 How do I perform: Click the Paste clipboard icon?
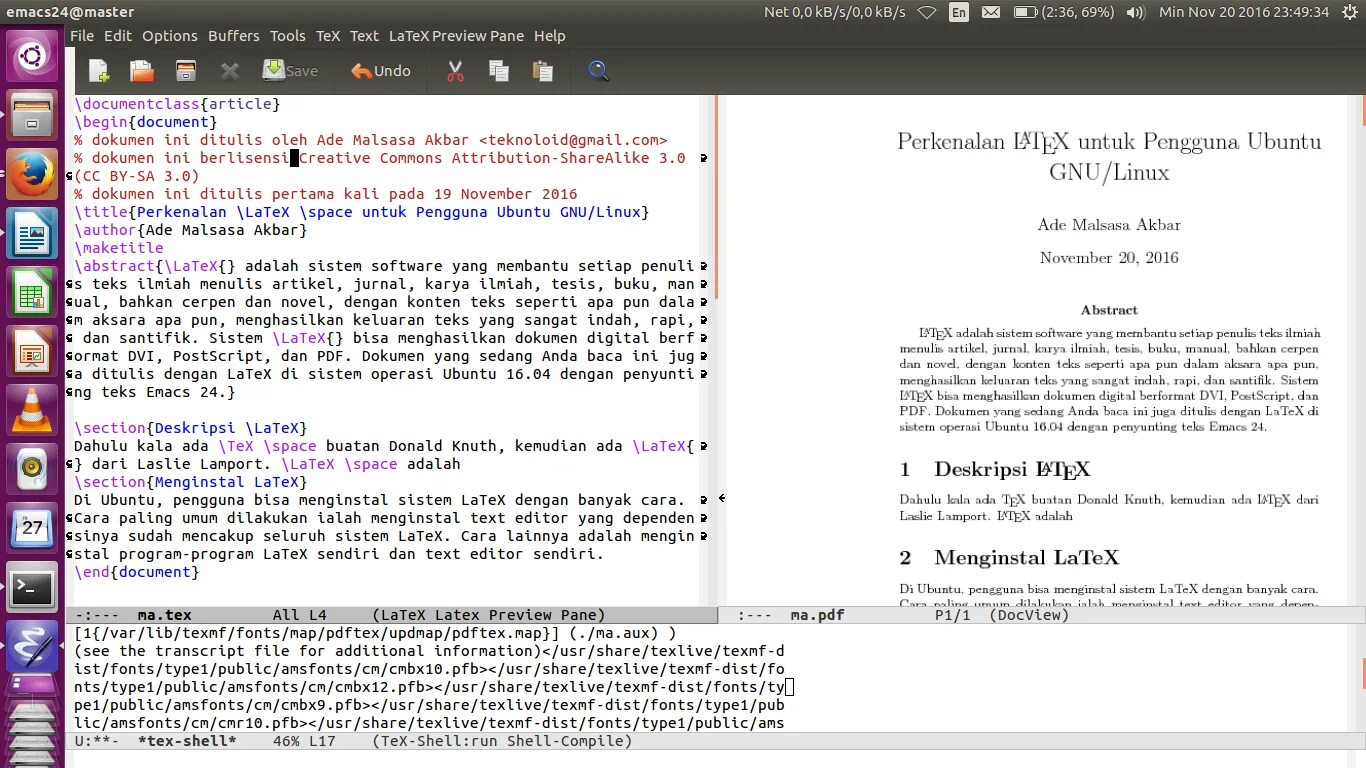[x=542, y=71]
